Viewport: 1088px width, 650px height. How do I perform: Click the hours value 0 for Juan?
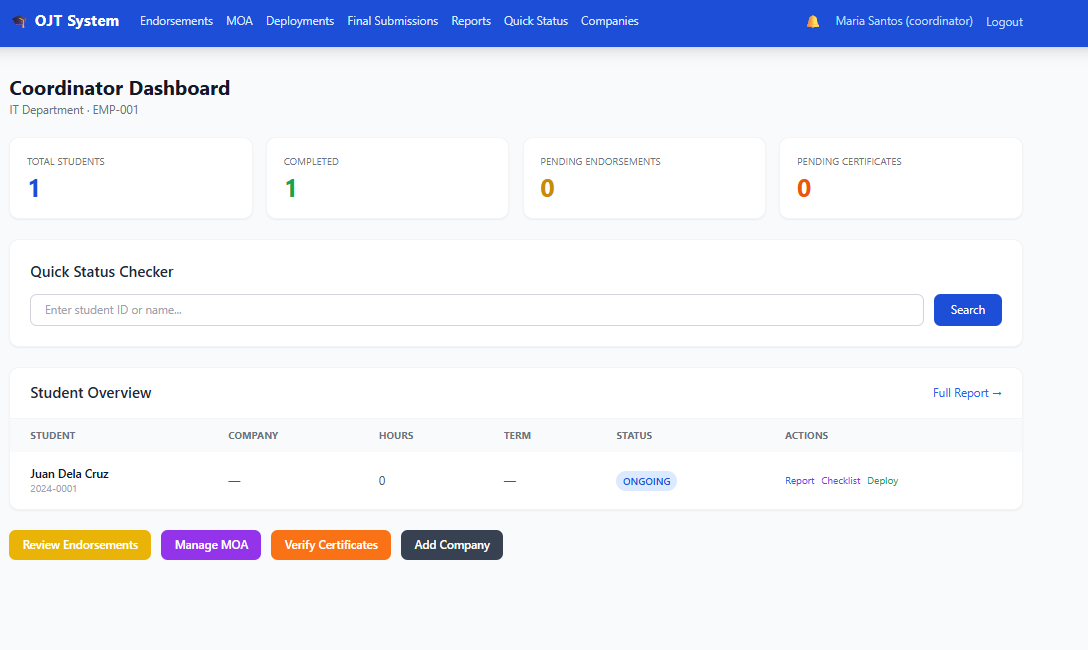coord(382,481)
